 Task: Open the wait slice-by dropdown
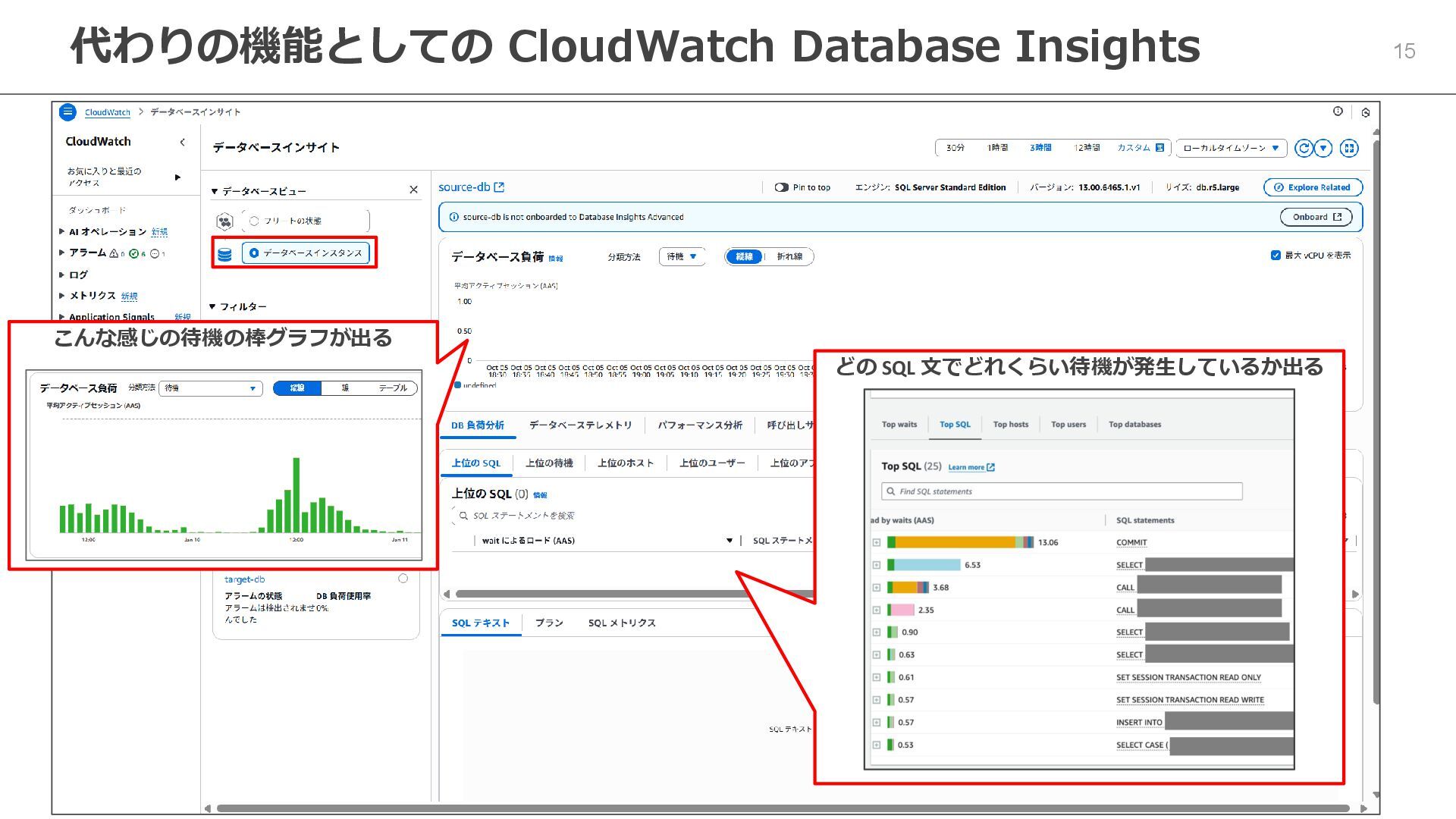click(x=682, y=256)
